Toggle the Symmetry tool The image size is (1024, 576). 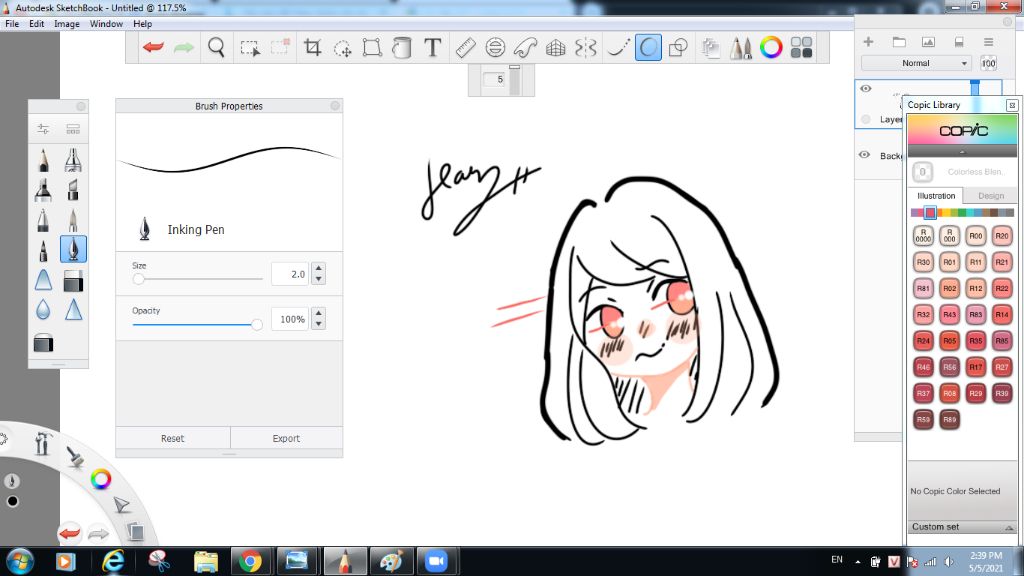(586, 48)
